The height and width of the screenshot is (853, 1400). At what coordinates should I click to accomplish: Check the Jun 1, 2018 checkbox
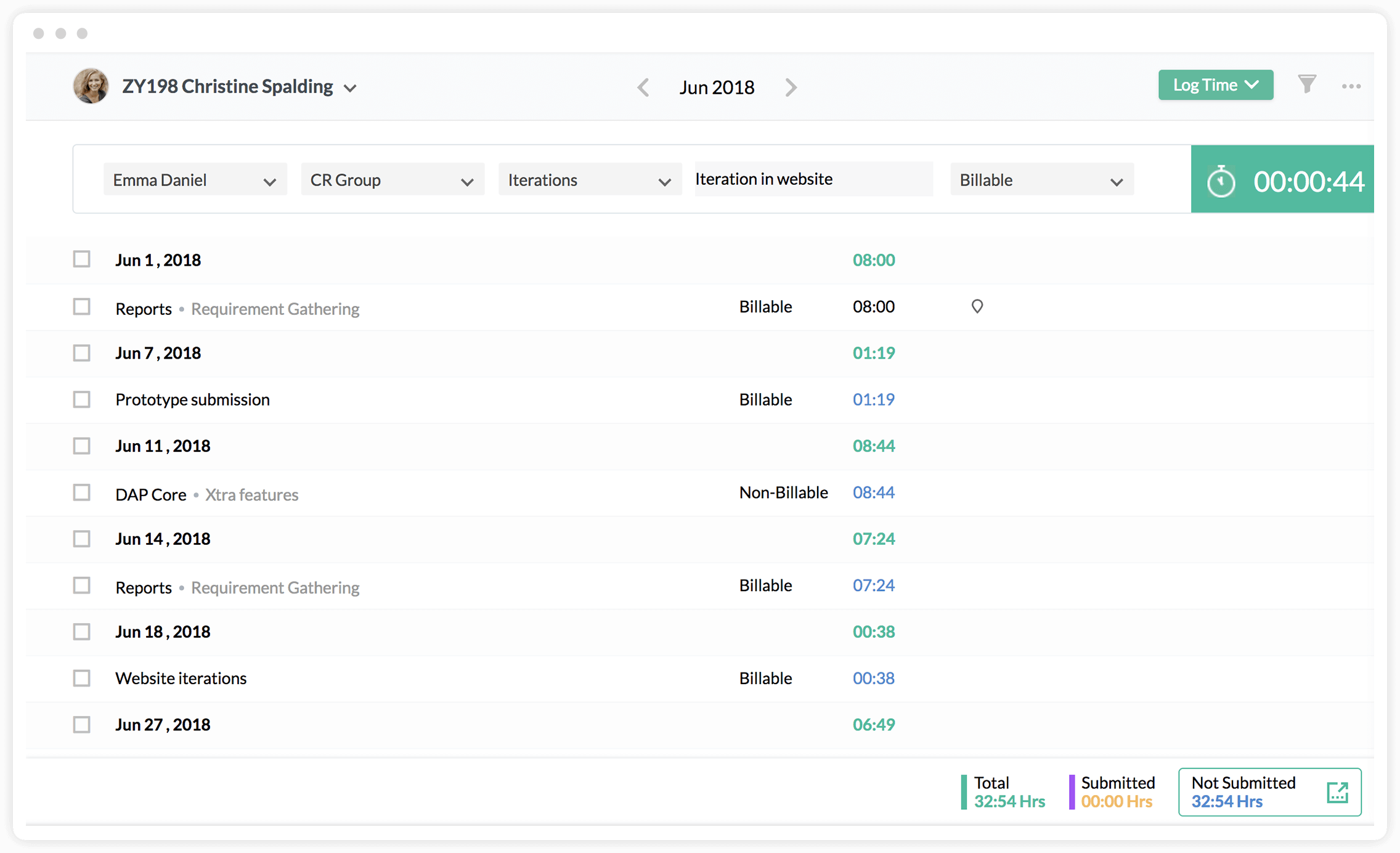coord(81,259)
